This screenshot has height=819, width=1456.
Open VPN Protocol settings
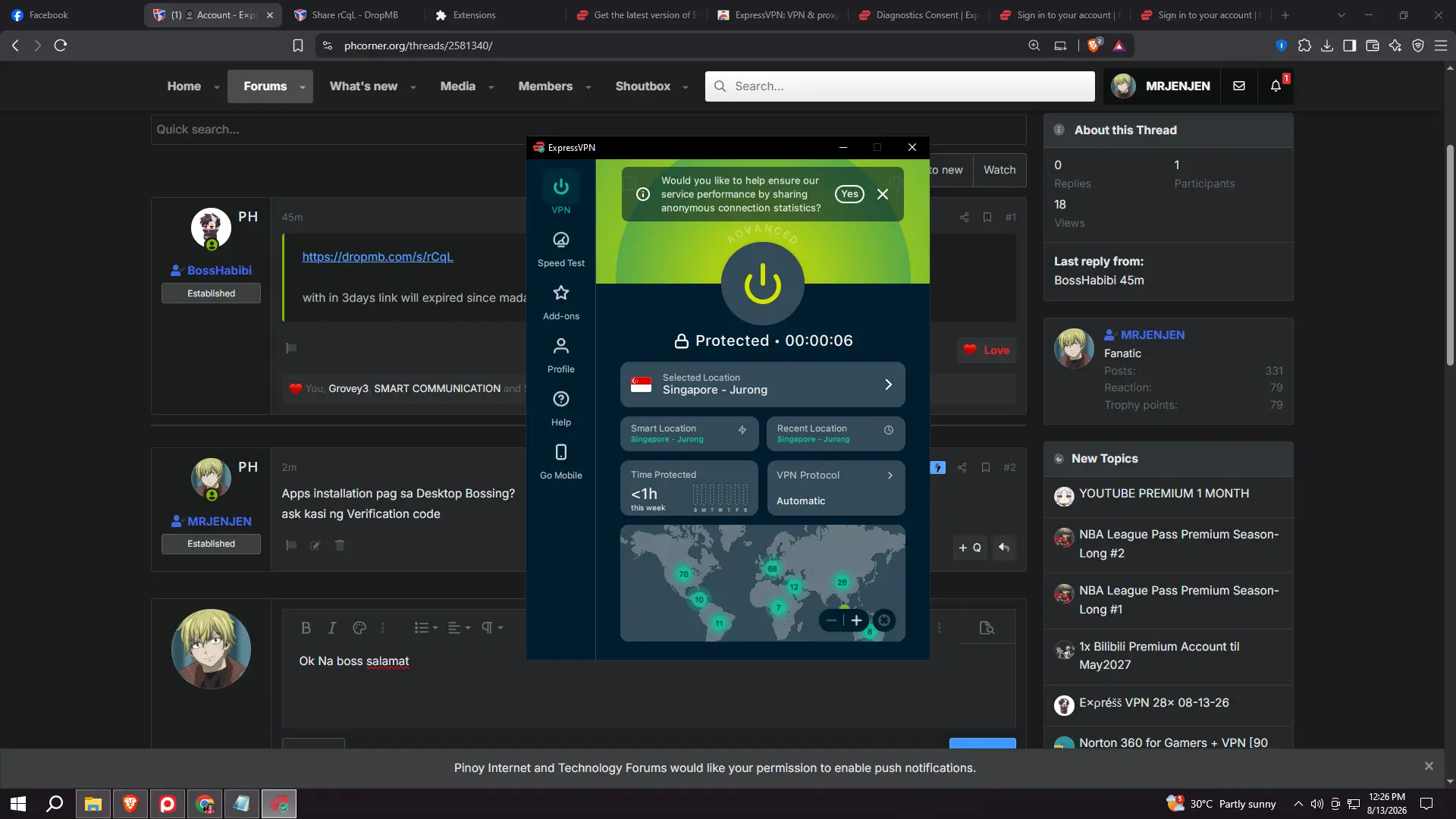click(836, 488)
